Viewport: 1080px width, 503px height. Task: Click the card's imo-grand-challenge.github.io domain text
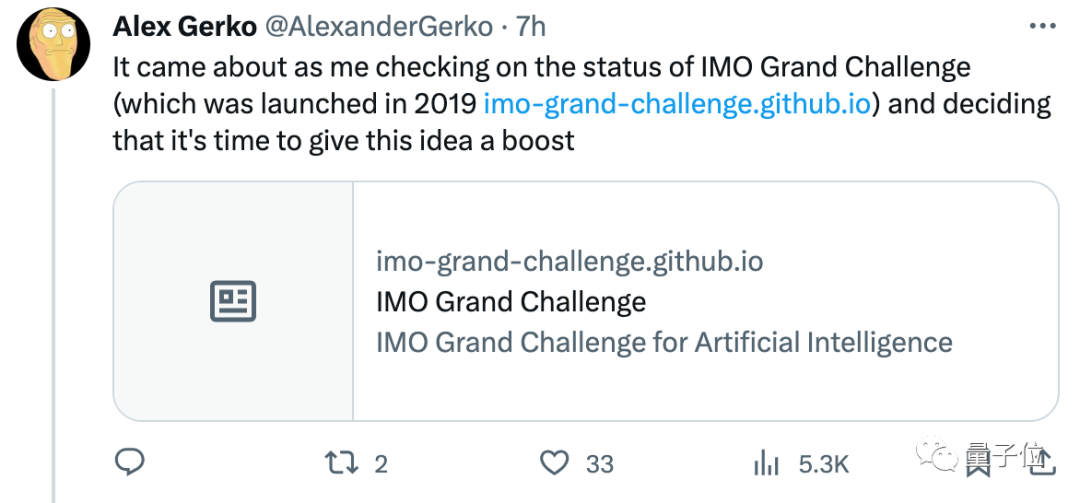570,262
